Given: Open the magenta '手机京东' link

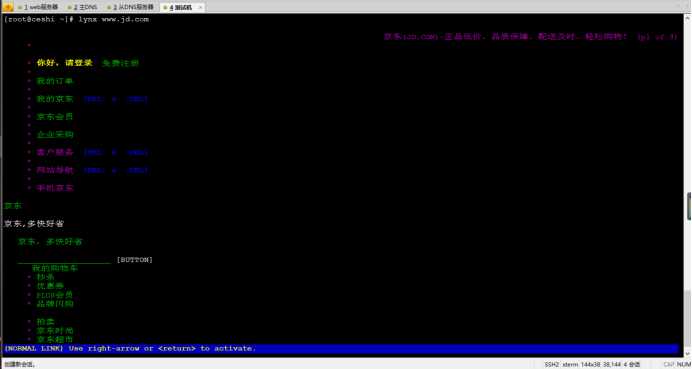Looking at the screenshot, I should point(55,188).
